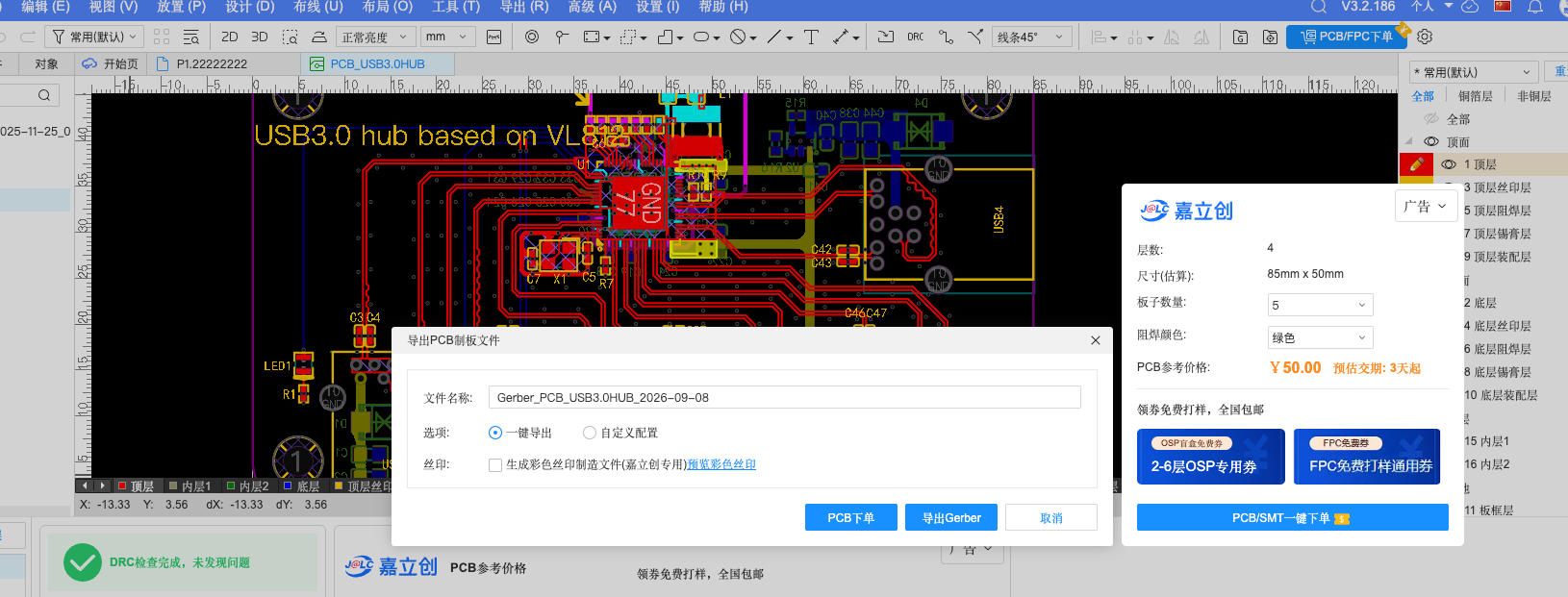The height and width of the screenshot is (597, 1568).
Task: Click the toolbar settings gear icon
Action: click(x=1425, y=37)
